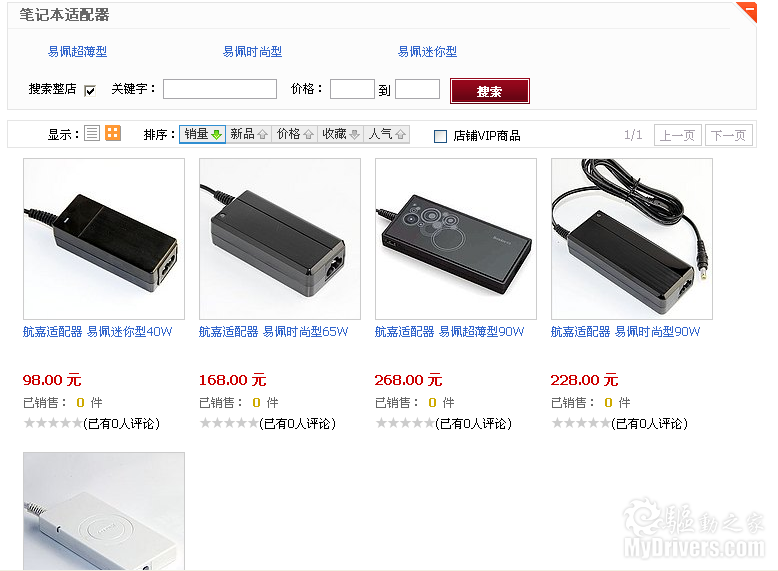Screen dimensions: 778x571
Task: Sort by 收藏 favorites
Action: click(x=341, y=134)
